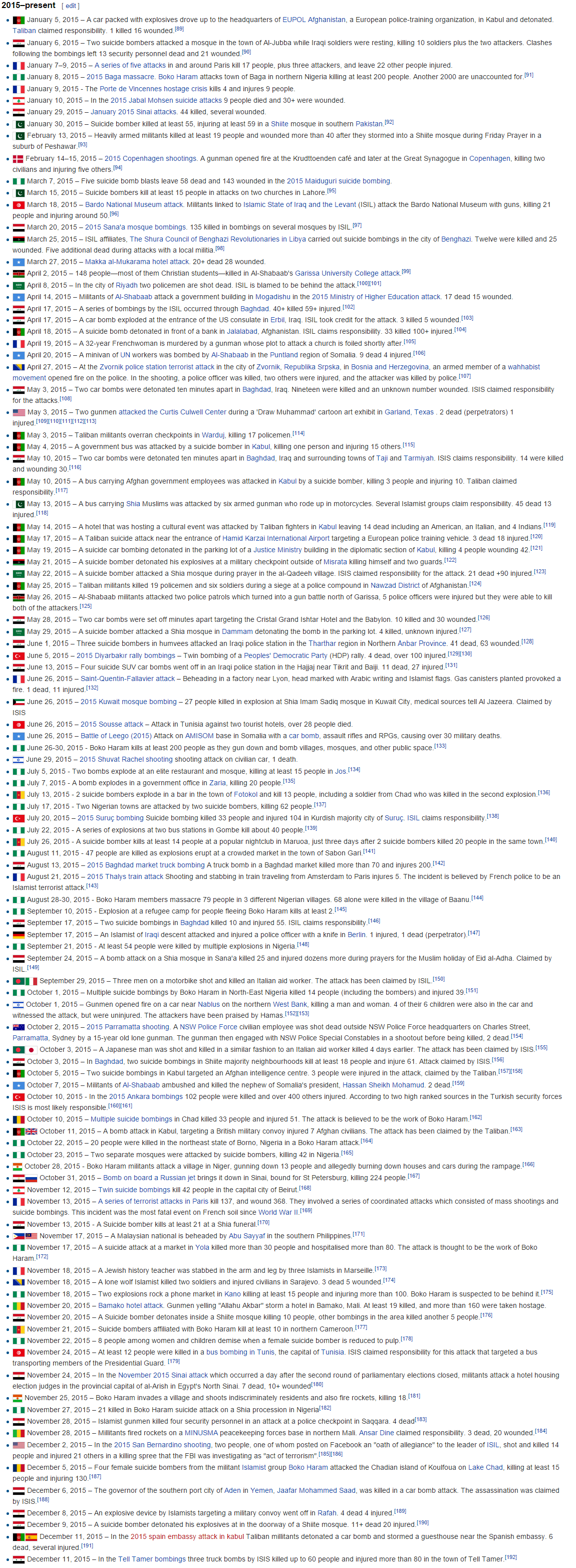Click the Spanish flag in December 11, 2015 Kabul entry

tap(32, 1537)
